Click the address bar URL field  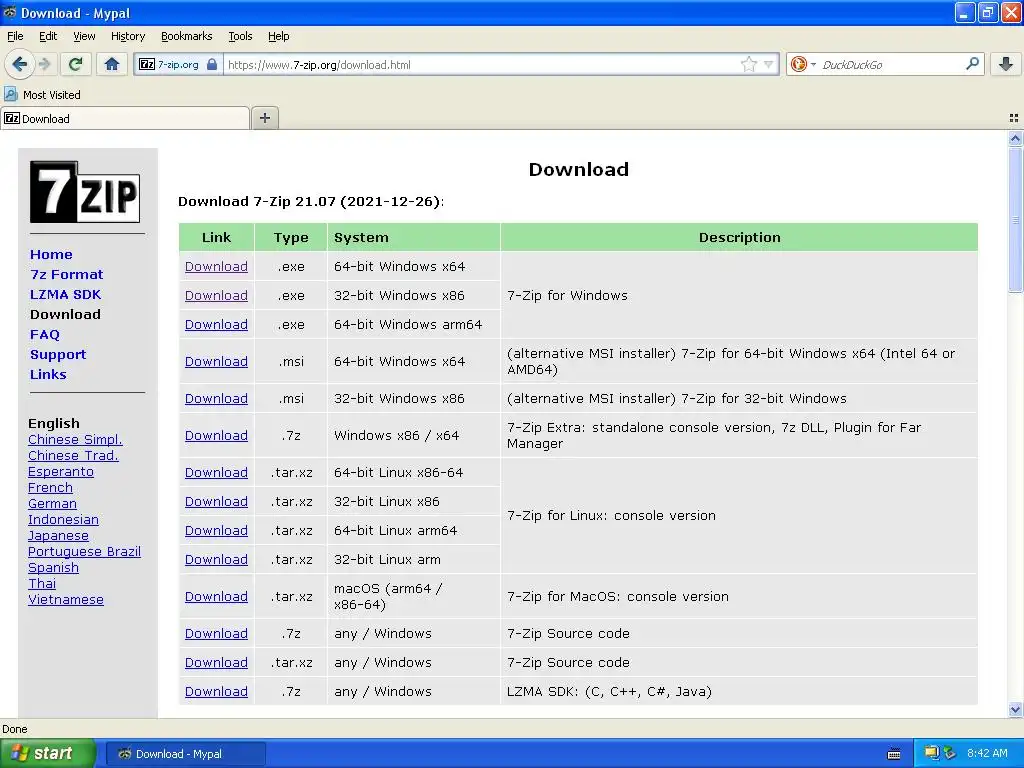click(x=482, y=65)
